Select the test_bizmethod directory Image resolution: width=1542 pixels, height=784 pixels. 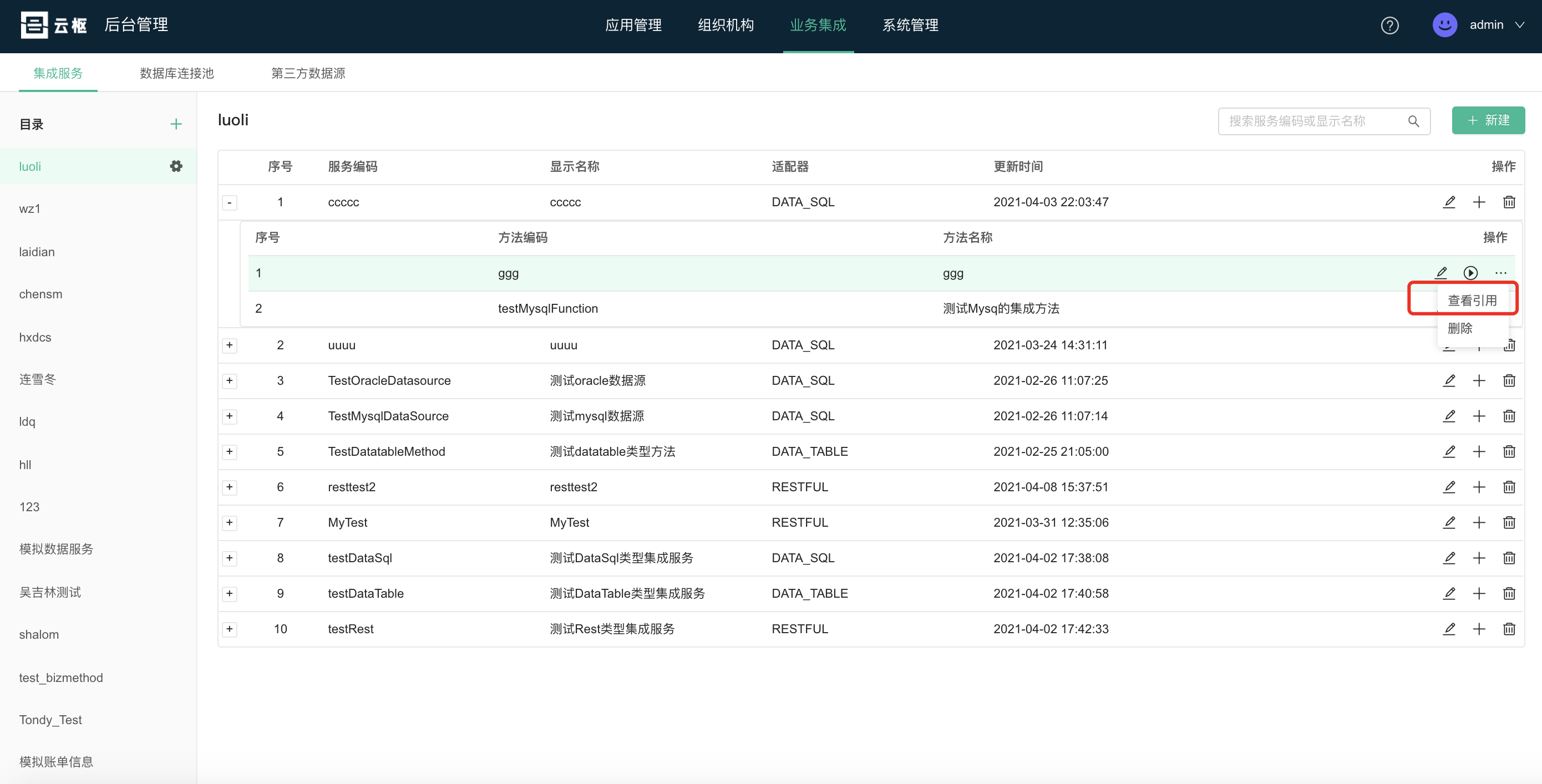[98, 678]
